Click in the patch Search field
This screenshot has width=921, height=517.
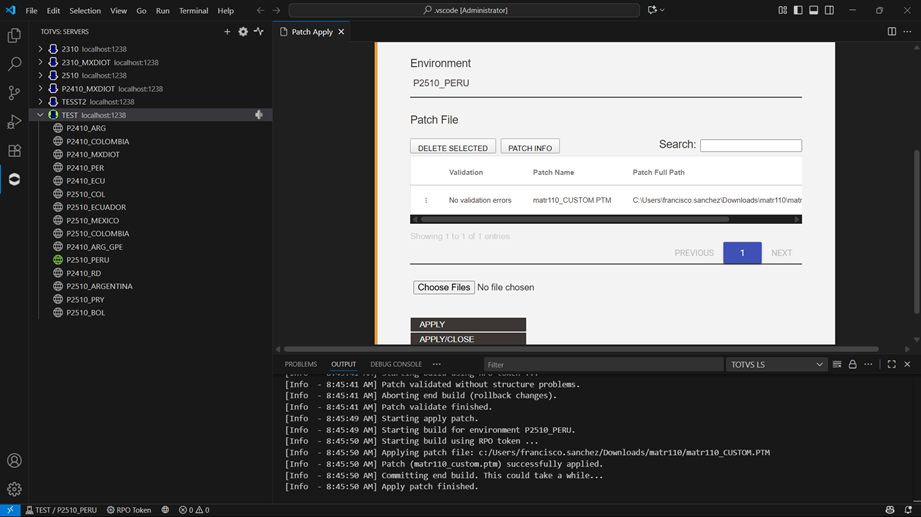point(751,145)
